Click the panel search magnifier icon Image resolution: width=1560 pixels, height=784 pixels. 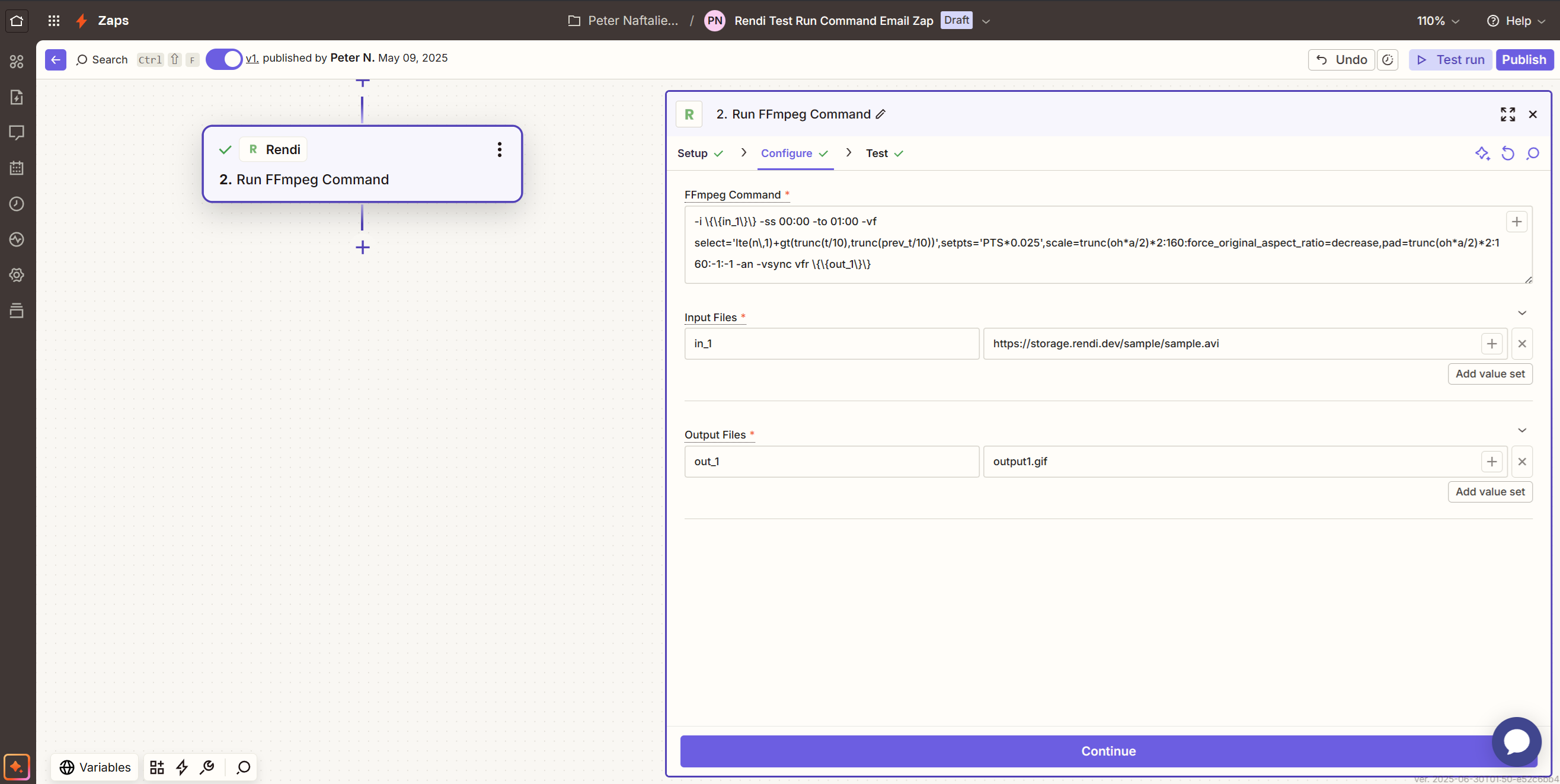click(x=1533, y=153)
